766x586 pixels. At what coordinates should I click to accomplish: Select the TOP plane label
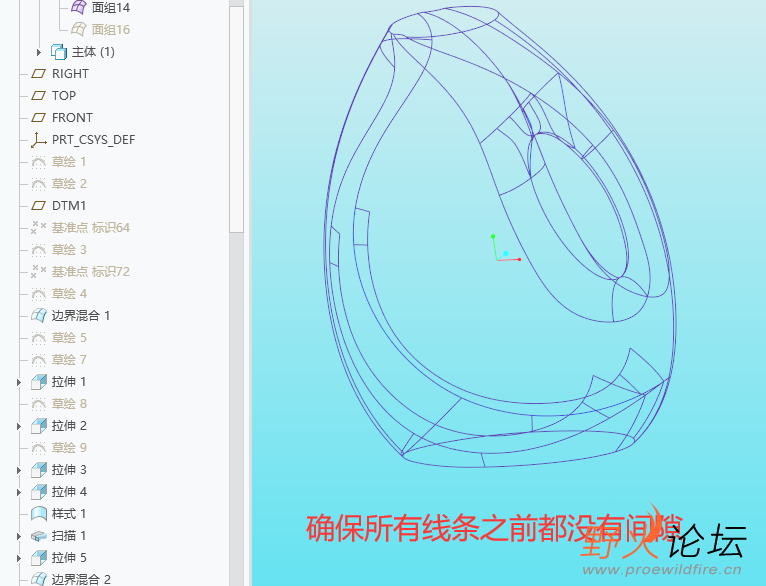(x=64, y=96)
